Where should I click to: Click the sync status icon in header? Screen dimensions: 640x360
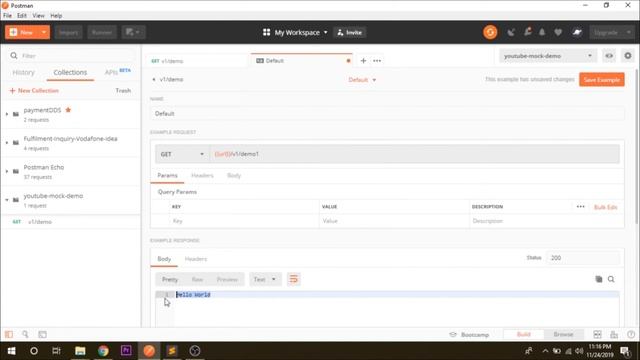pyautogui.click(x=490, y=32)
